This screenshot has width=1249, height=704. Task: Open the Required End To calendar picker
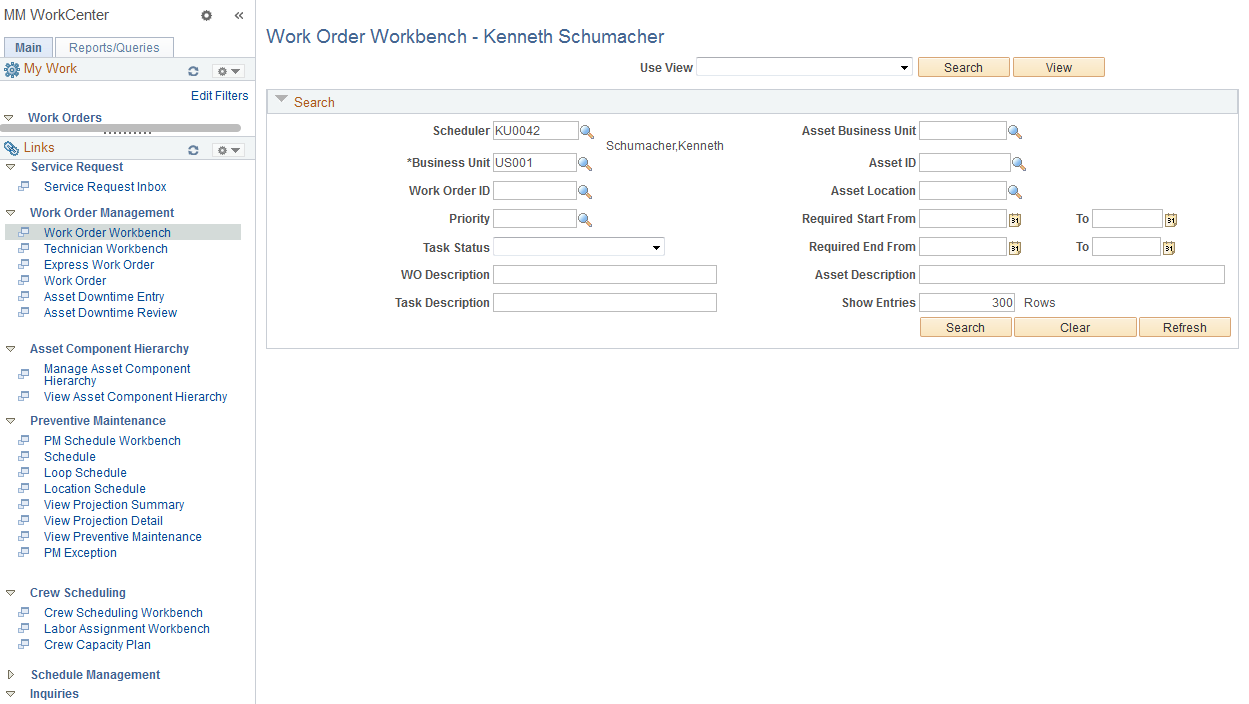click(x=1168, y=248)
